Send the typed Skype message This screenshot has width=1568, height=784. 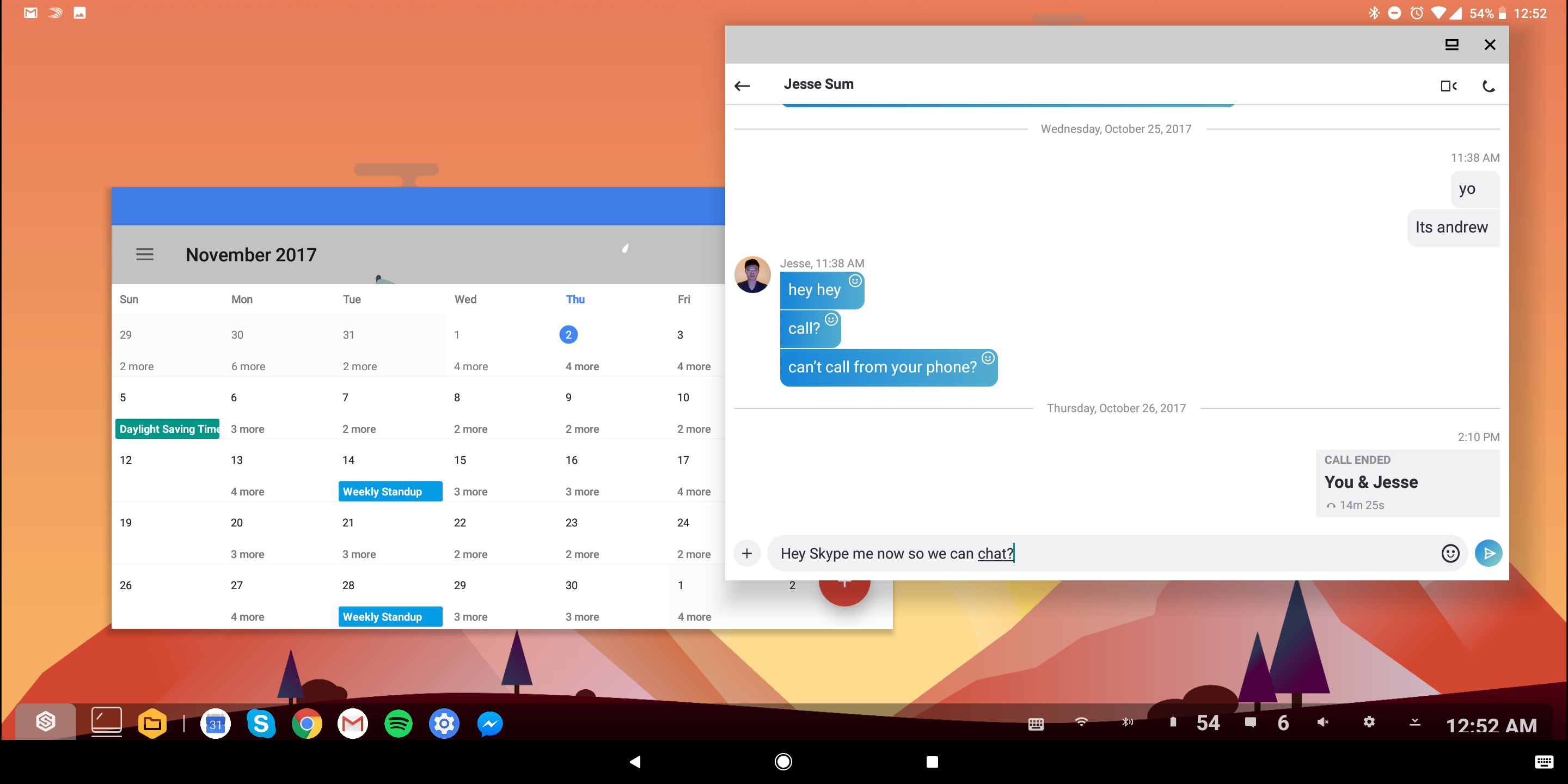click(x=1489, y=553)
